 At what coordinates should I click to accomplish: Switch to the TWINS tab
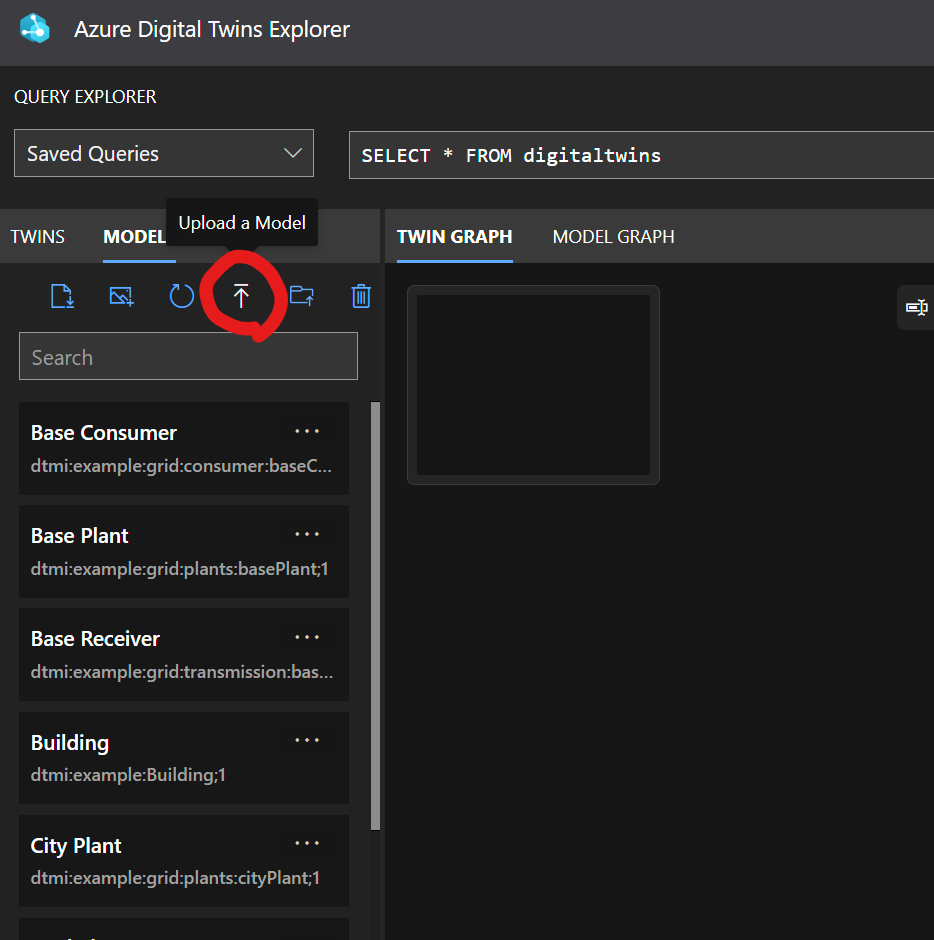tap(37, 237)
